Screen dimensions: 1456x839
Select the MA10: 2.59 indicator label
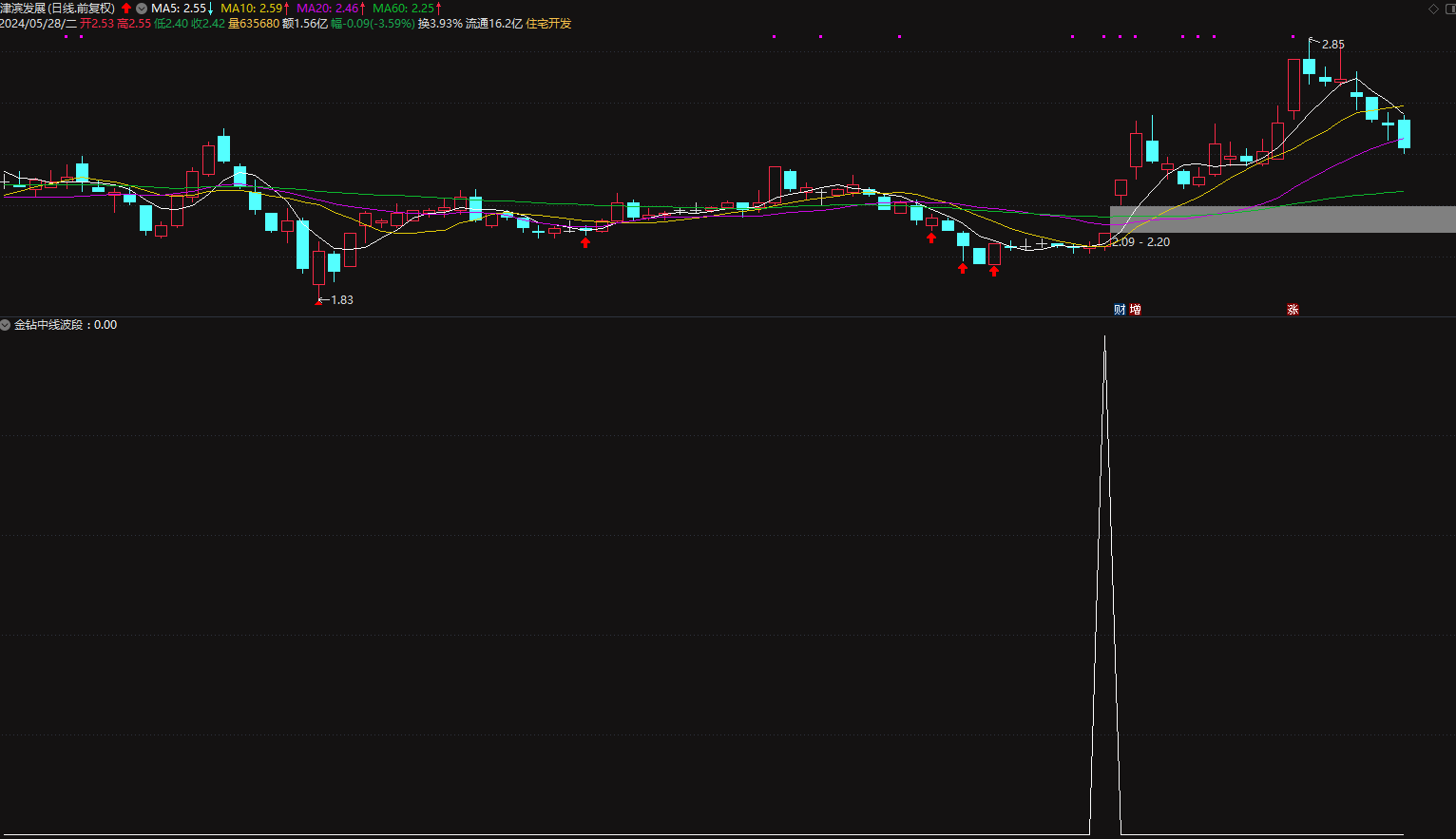[x=255, y=8]
